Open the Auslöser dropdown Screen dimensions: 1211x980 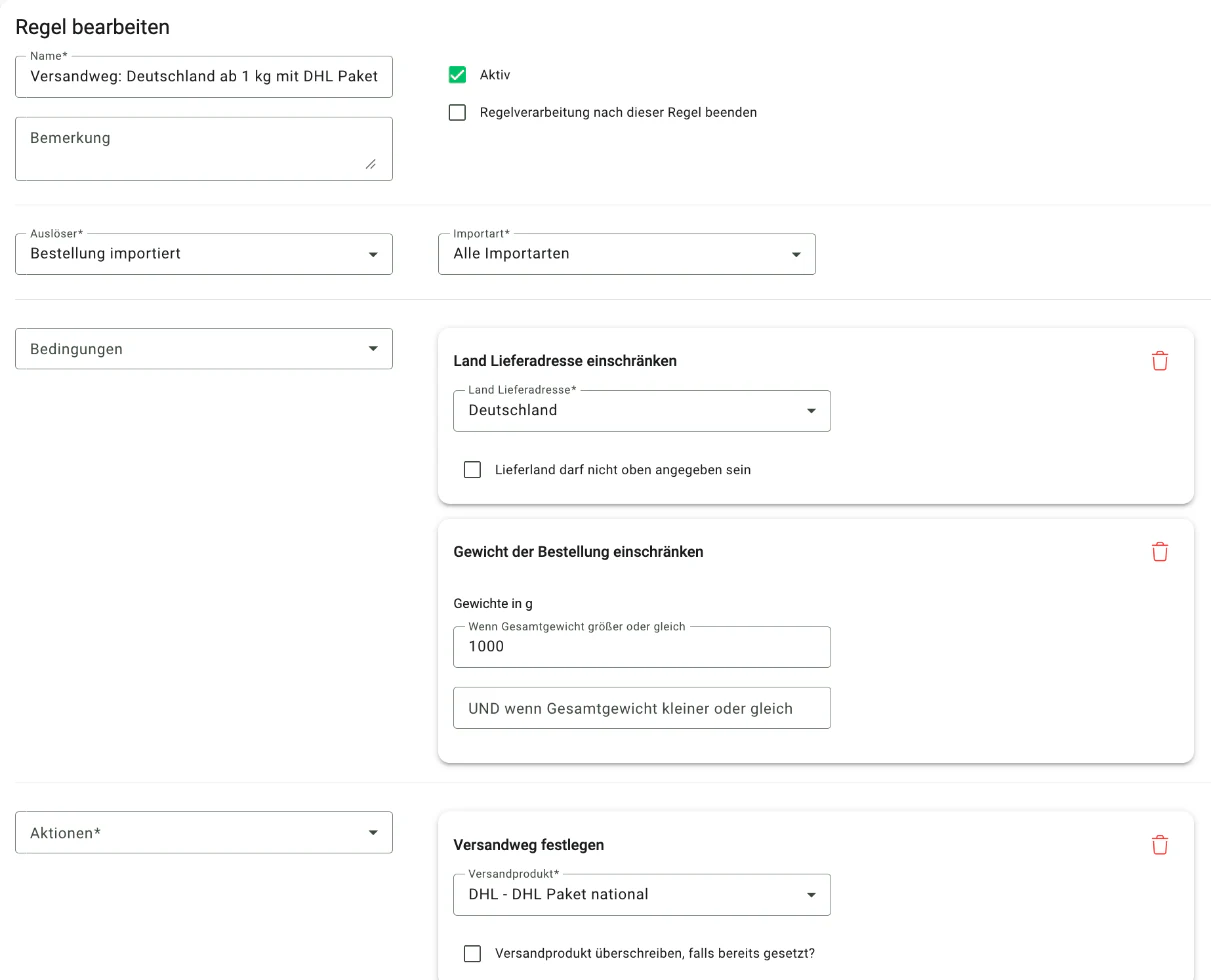204,254
